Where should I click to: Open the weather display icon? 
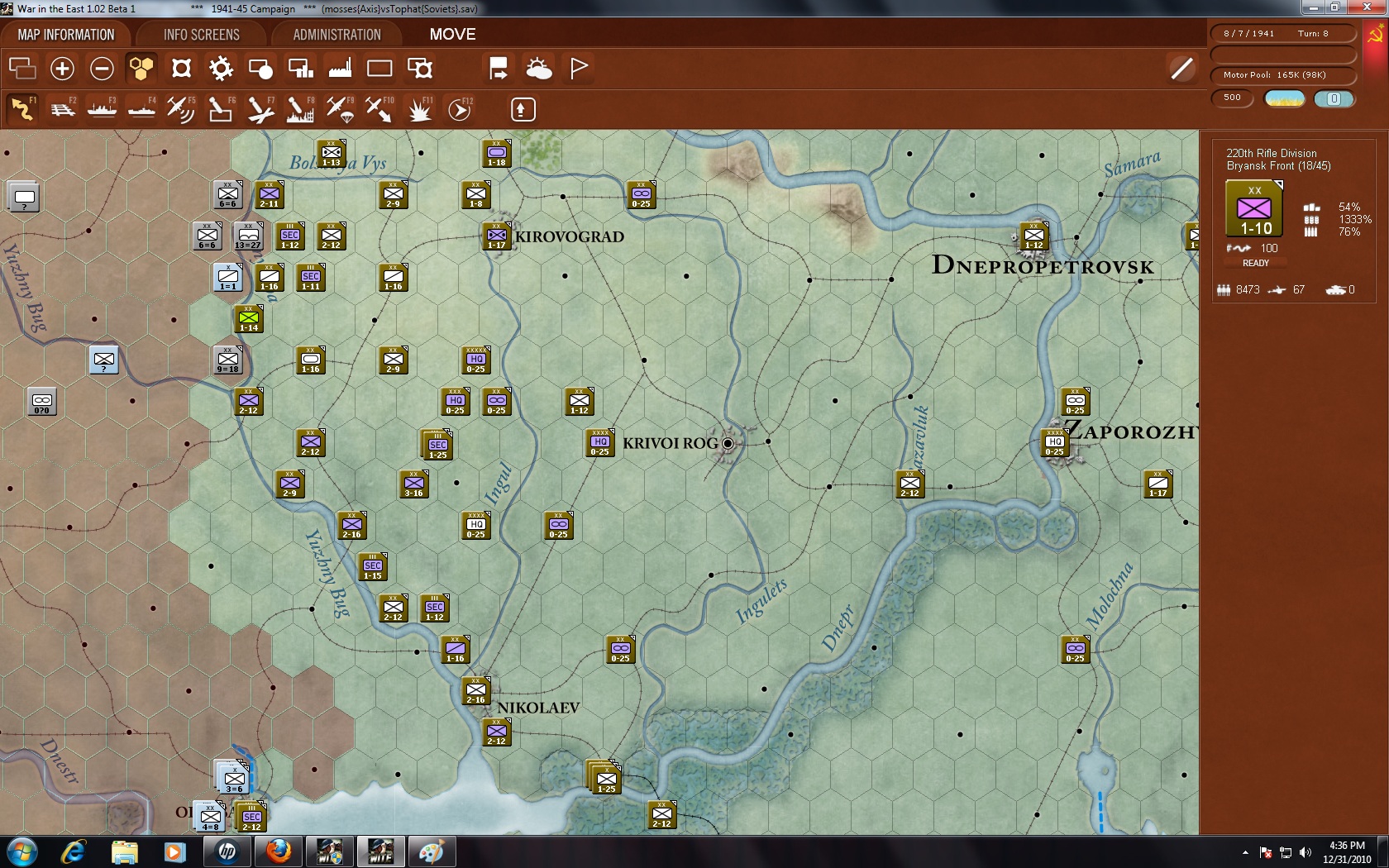click(x=539, y=69)
